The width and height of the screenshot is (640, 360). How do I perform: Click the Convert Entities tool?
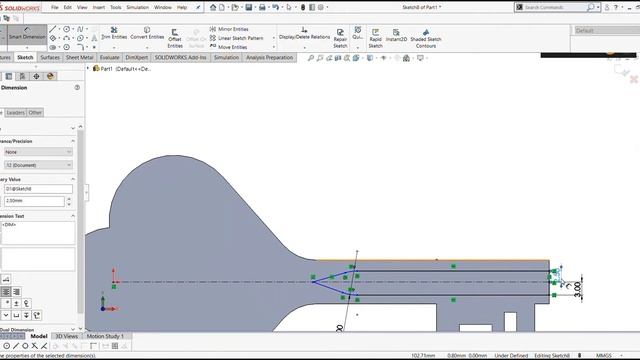(147, 33)
